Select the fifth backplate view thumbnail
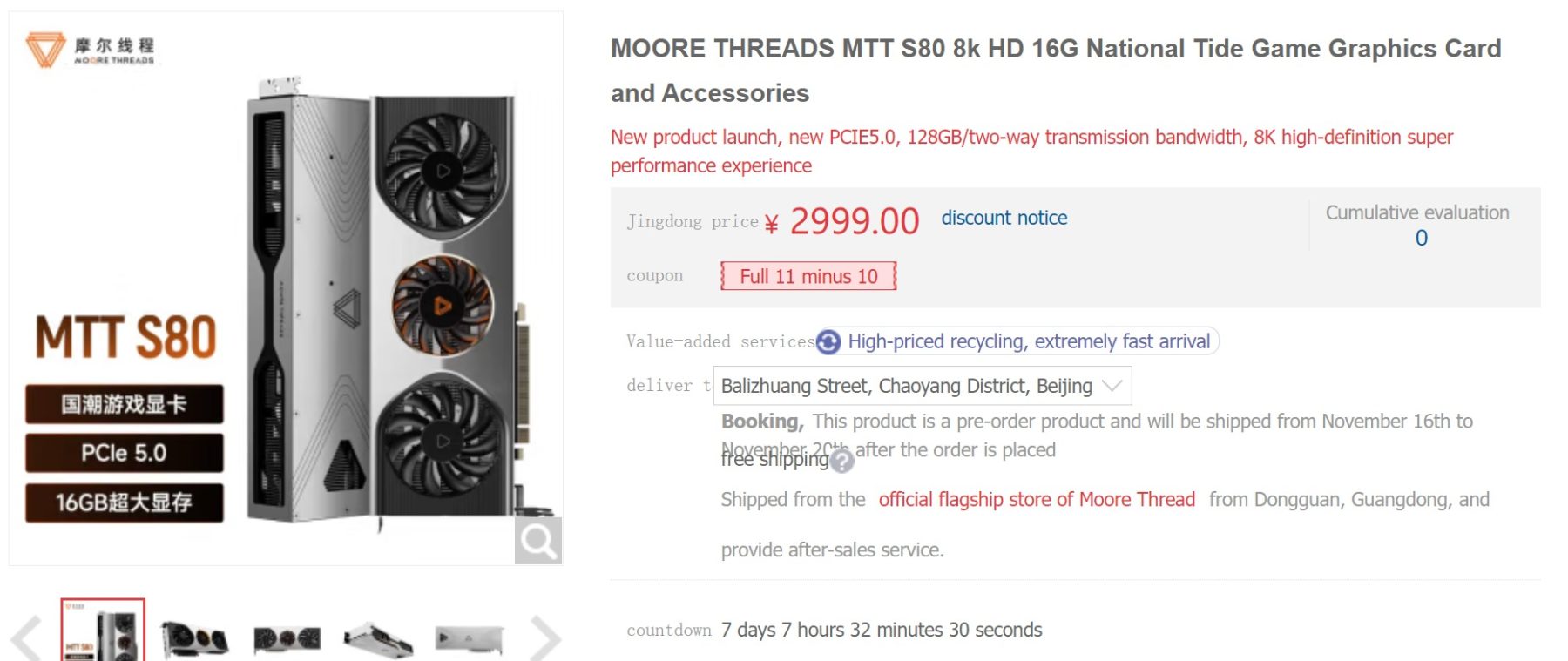 tap(470, 638)
